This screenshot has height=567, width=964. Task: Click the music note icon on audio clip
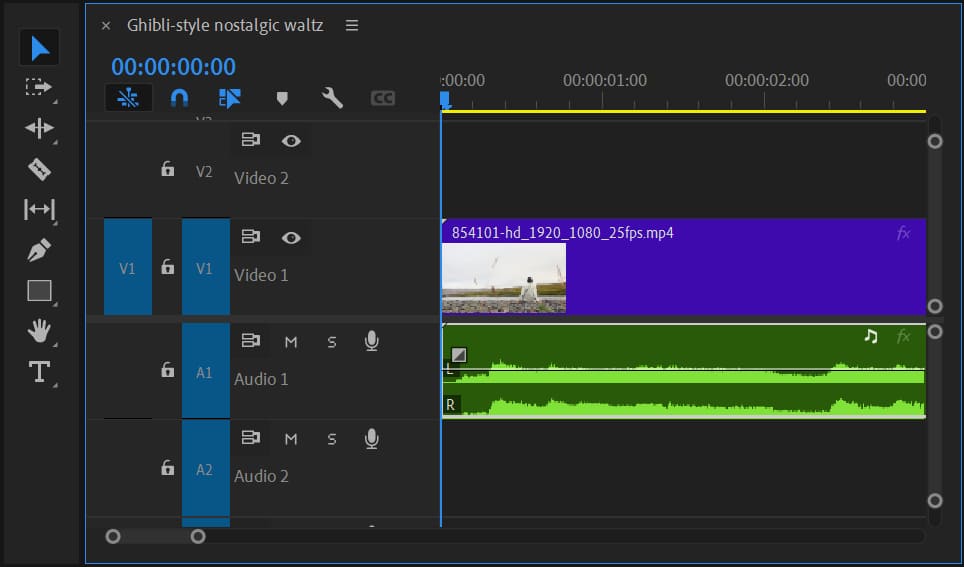click(871, 336)
